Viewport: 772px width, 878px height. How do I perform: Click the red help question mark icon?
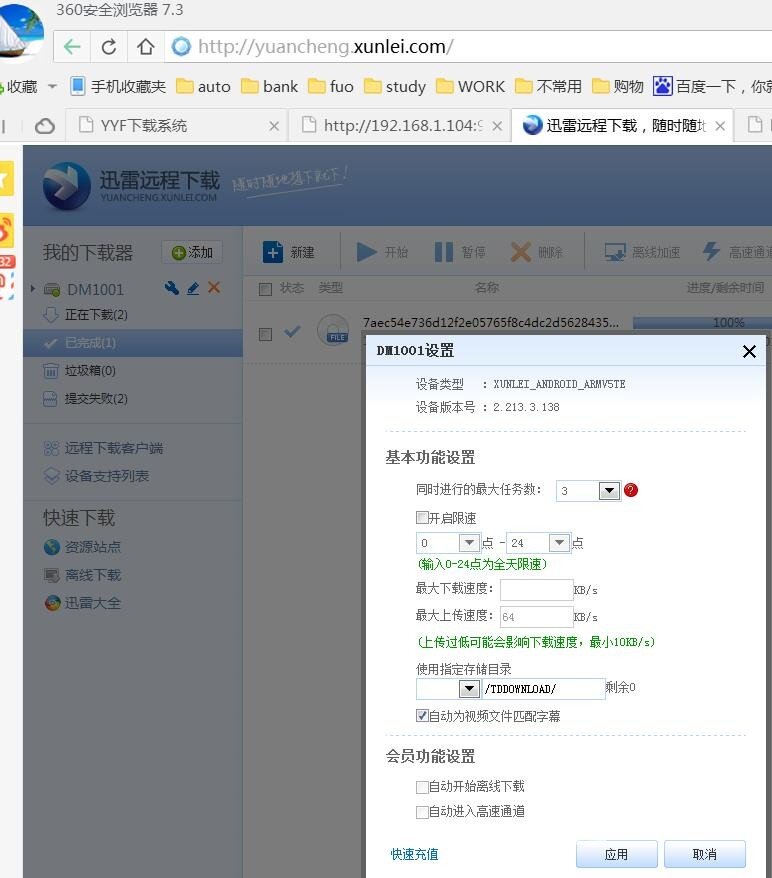(x=630, y=491)
